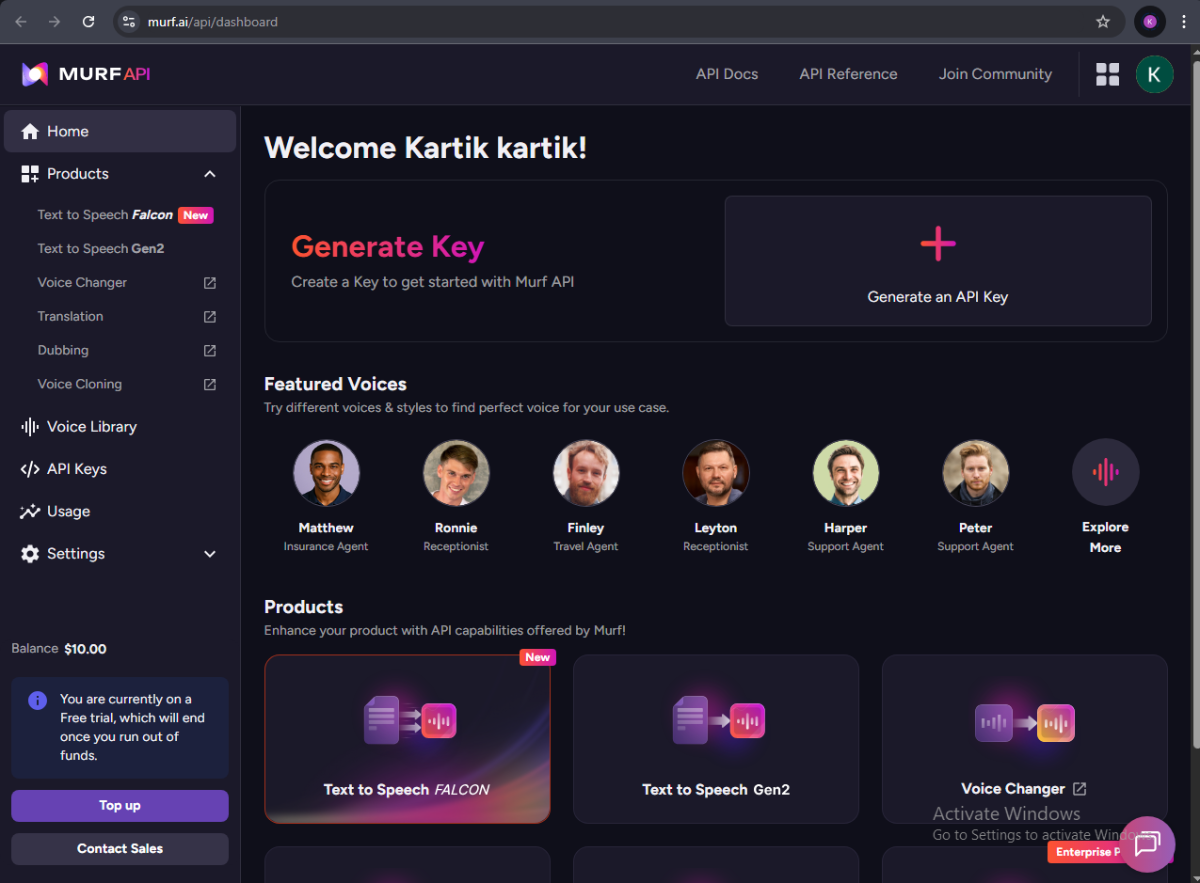
Task: Open external link icon beside Voice Cloning
Action: pos(210,384)
